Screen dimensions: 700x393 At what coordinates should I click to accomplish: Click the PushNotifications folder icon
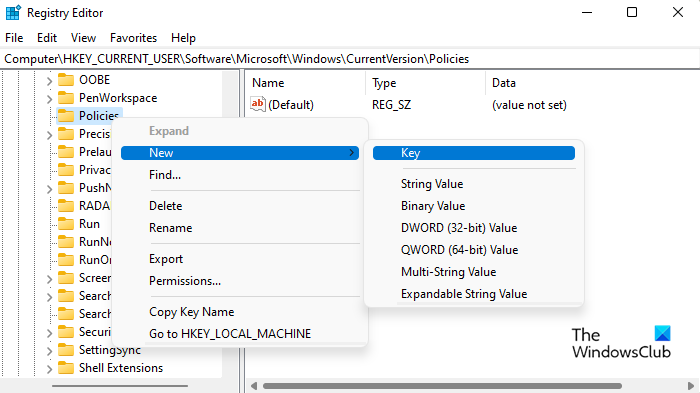pos(66,188)
